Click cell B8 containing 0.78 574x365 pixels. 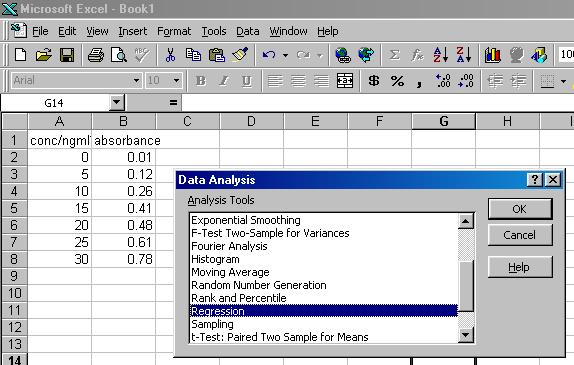[x=124, y=259]
